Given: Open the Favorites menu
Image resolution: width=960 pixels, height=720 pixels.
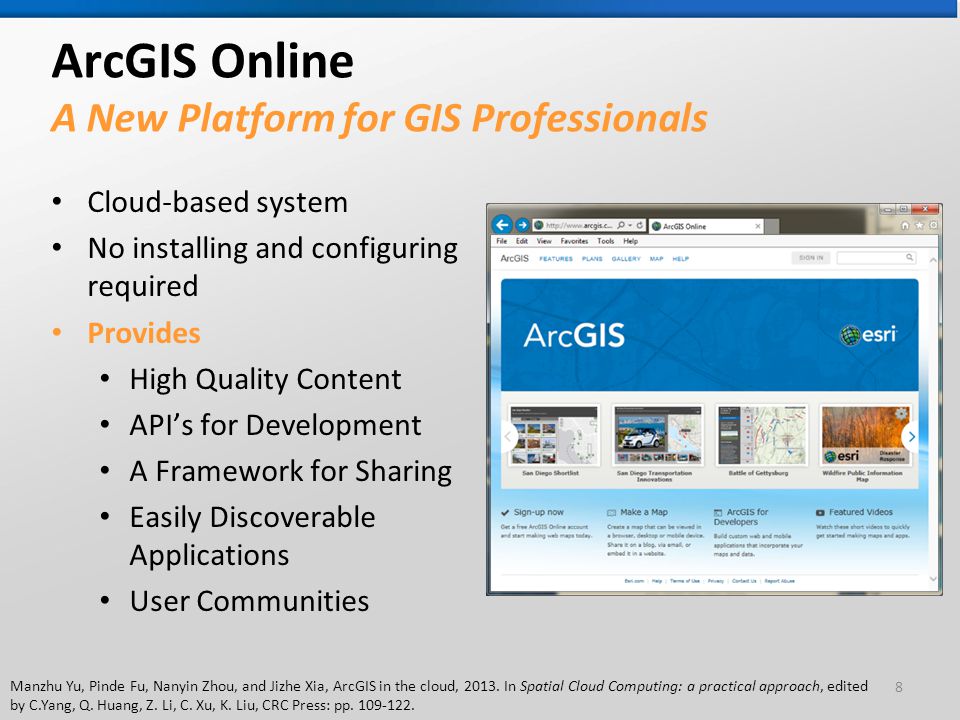Looking at the screenshot, I should pyautogui.click(x=574, y=241).
